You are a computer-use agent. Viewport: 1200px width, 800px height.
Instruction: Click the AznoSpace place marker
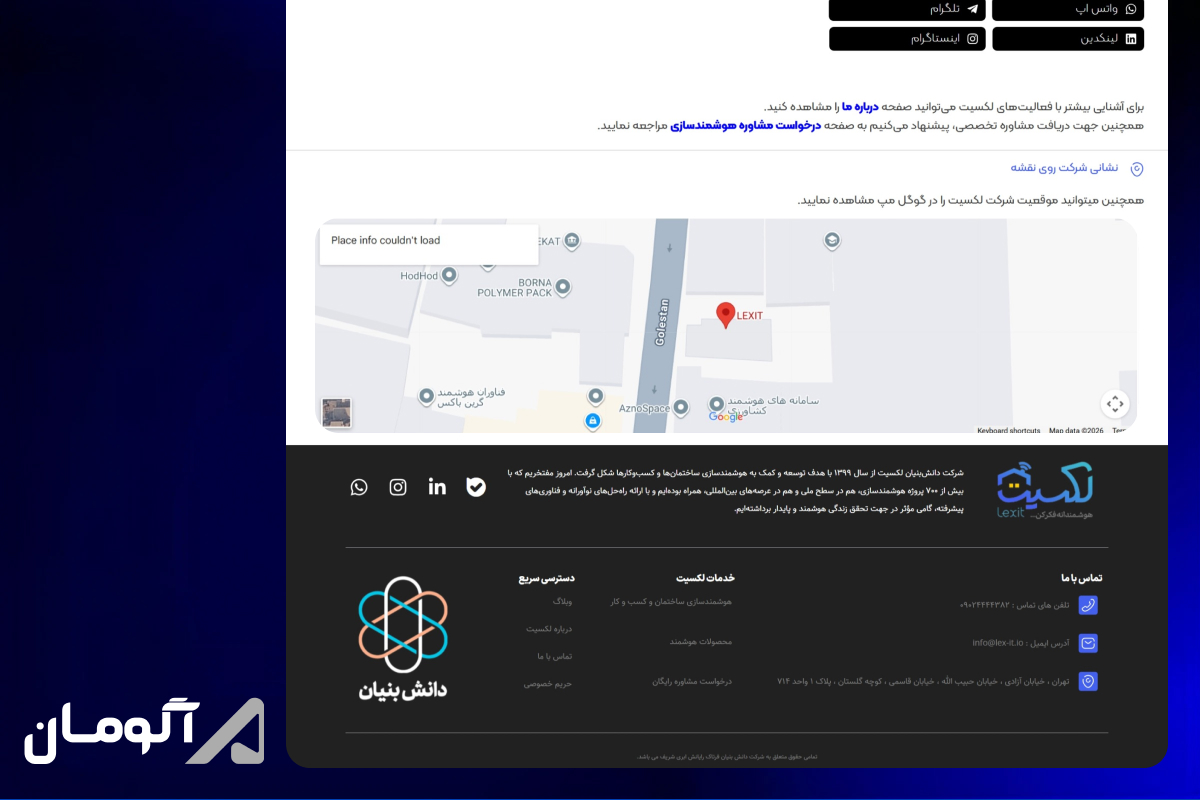tap(681, 407)
